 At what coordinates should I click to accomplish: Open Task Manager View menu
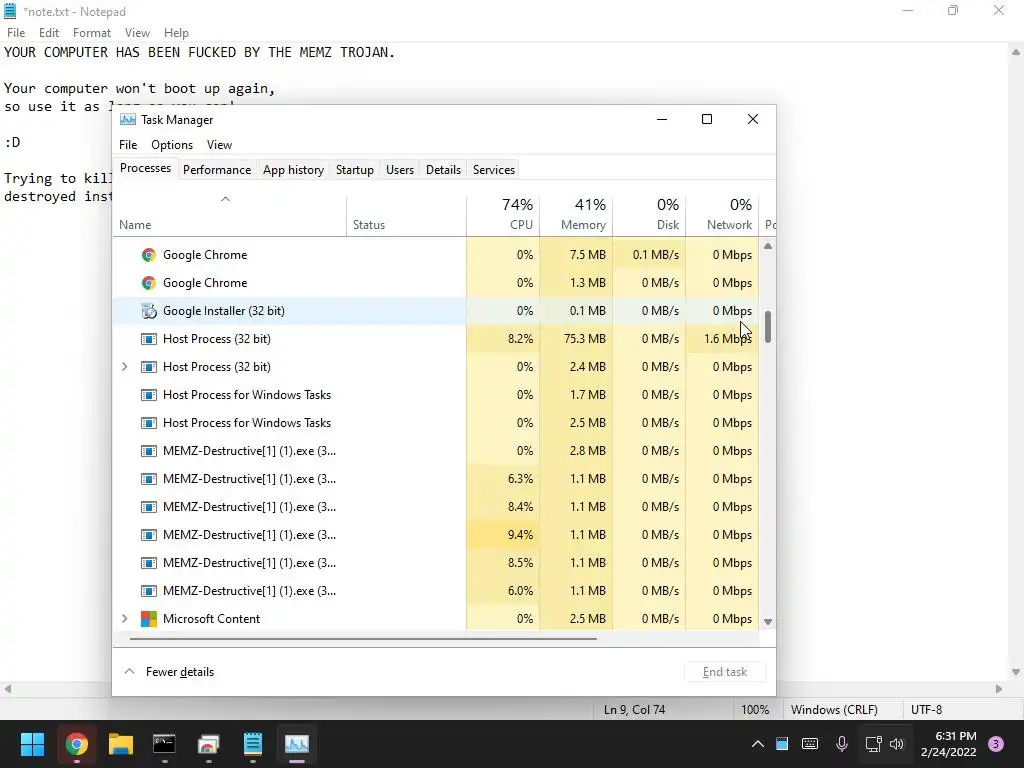coord(219,145)
